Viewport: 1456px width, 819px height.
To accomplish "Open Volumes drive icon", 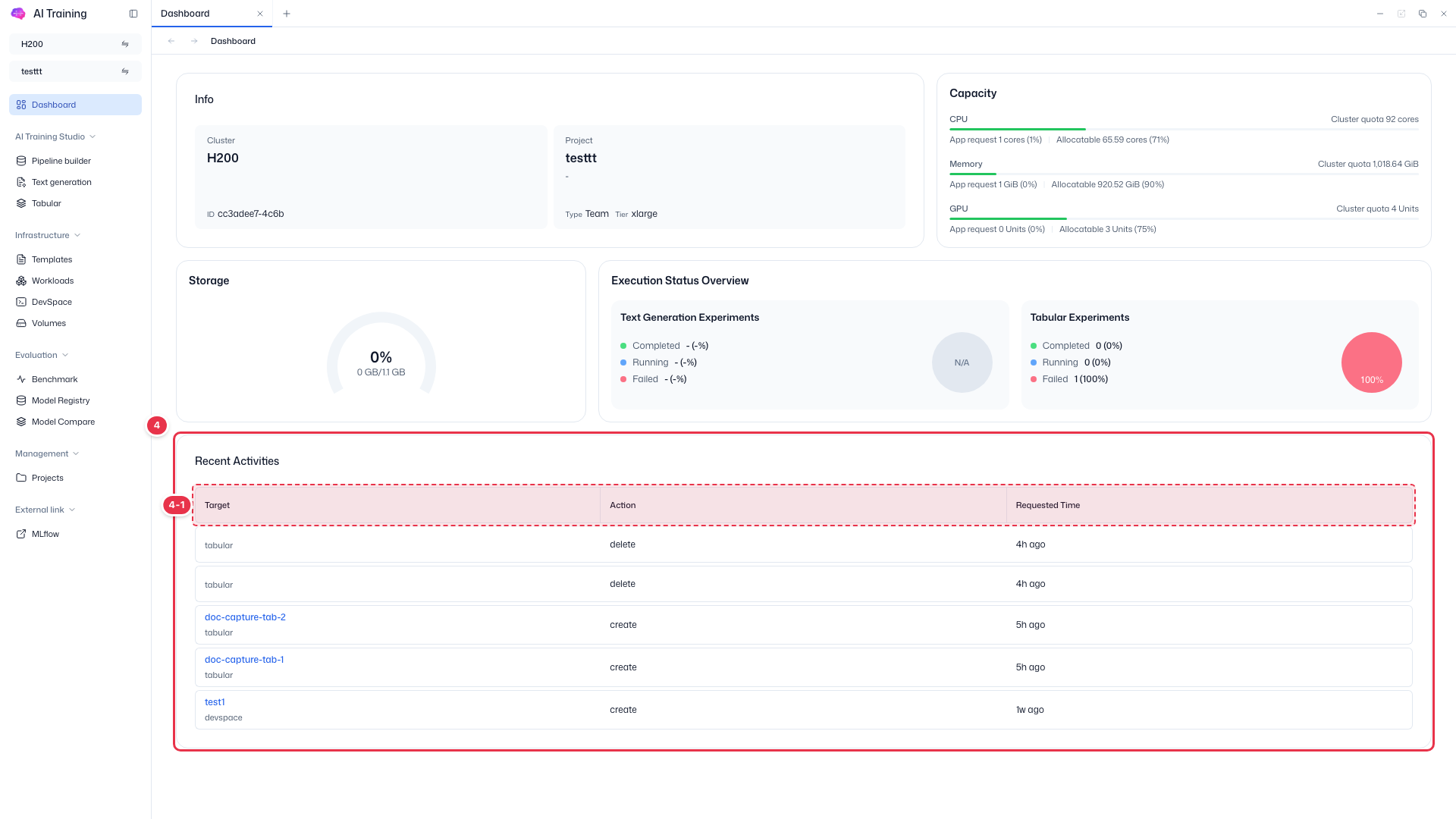I will tap(21, 323).
